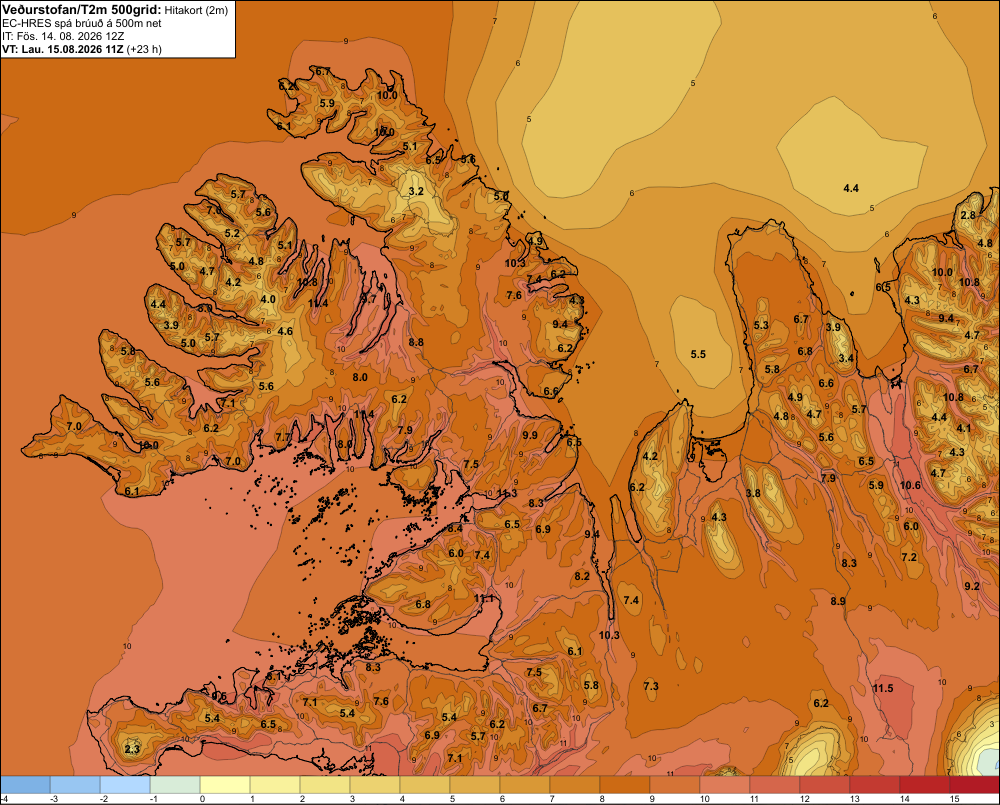Click the legend tick labeled 0

tap(203, 799)
